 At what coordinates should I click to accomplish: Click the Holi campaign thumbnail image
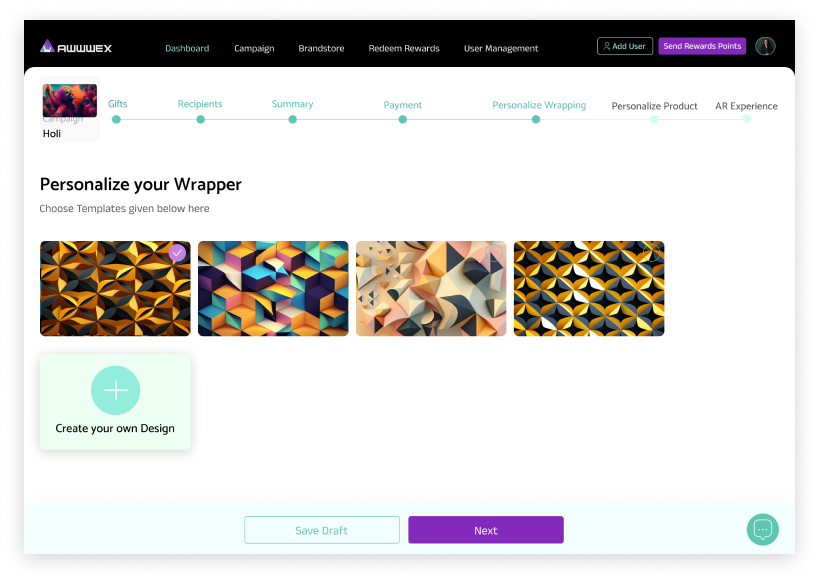tap(69, 100)
